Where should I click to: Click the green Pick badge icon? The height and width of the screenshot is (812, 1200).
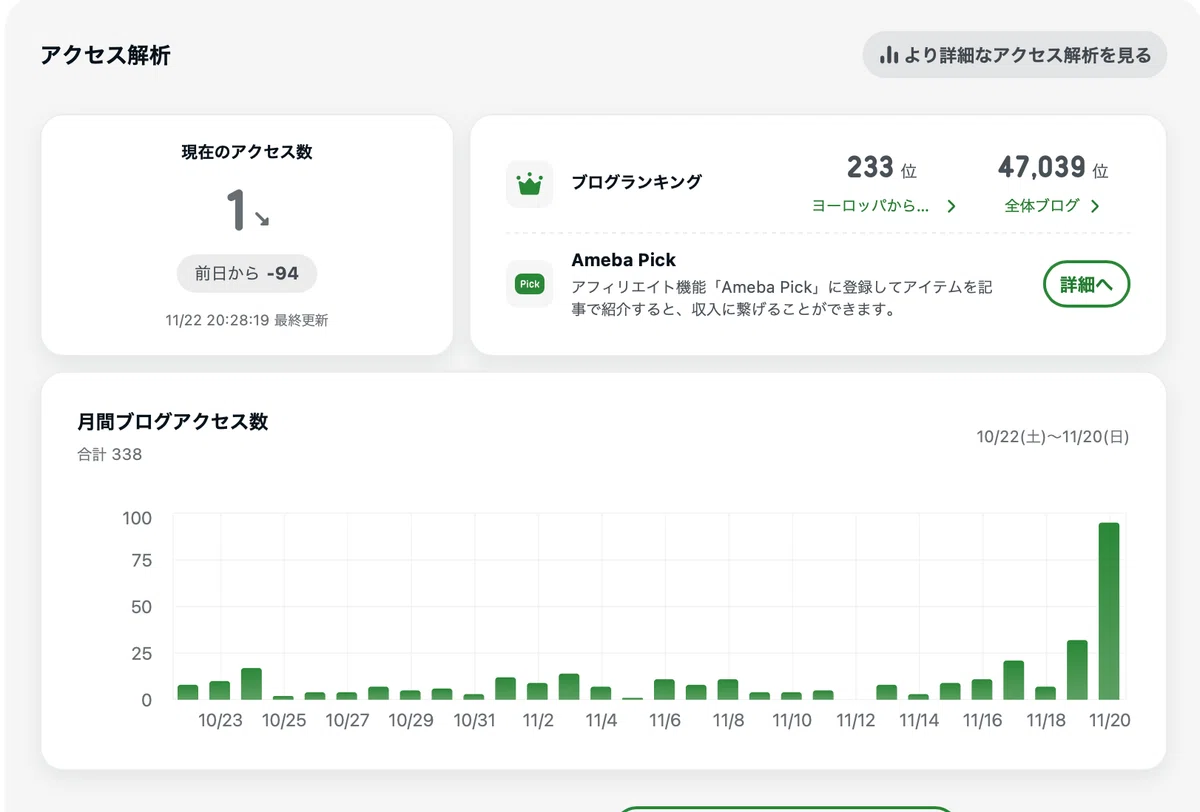coord(529,285)
